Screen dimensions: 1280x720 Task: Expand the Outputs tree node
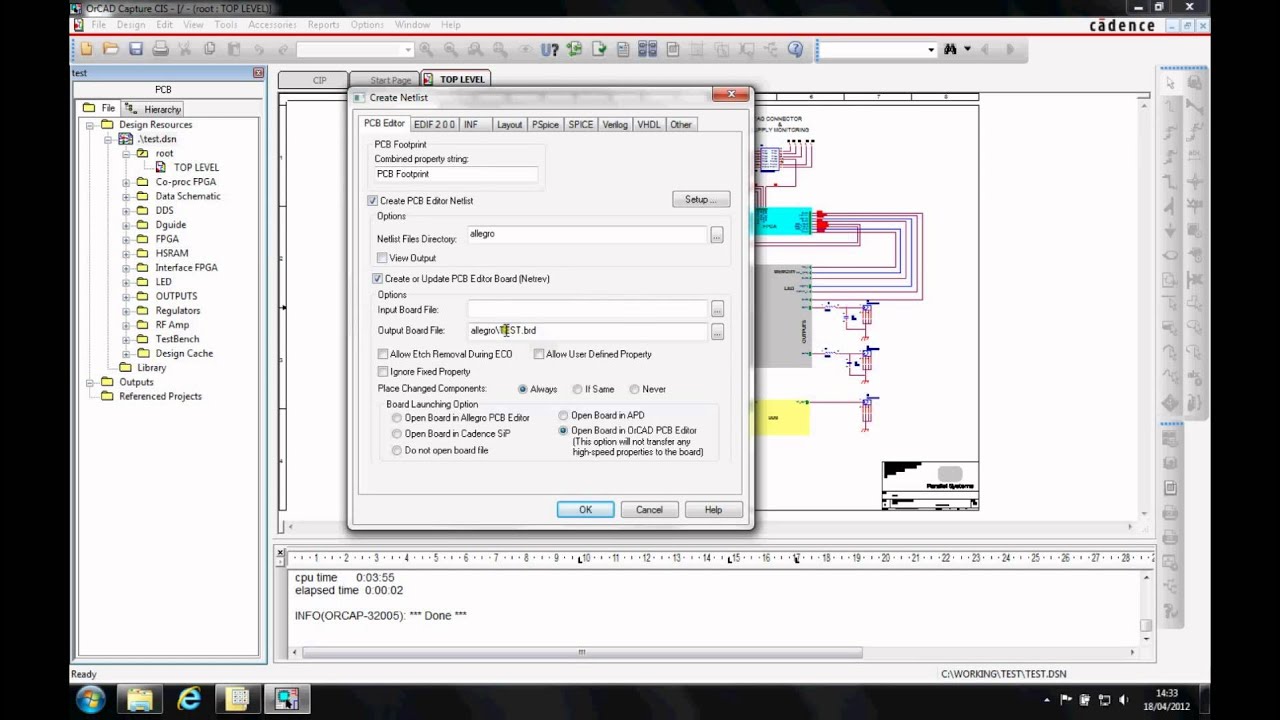[90, 382]
